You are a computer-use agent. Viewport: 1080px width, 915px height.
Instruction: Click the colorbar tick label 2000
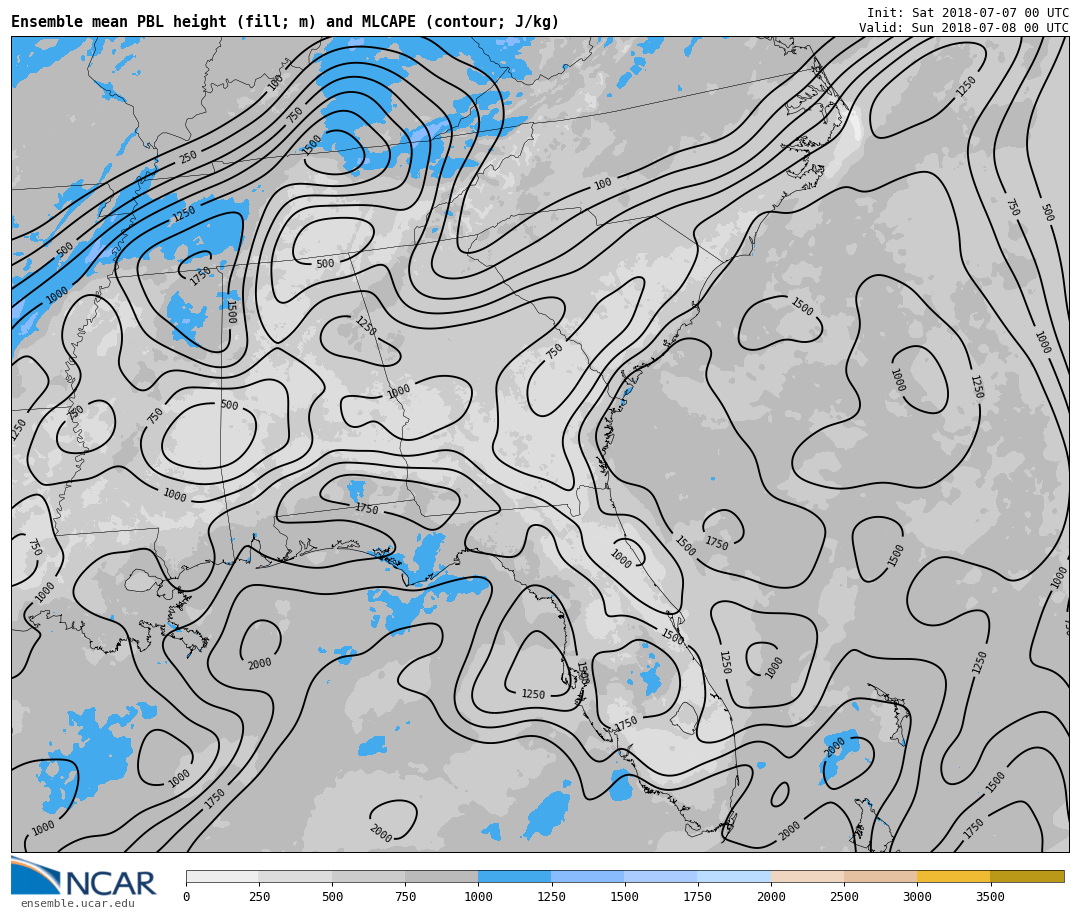(x=771, y=896)
